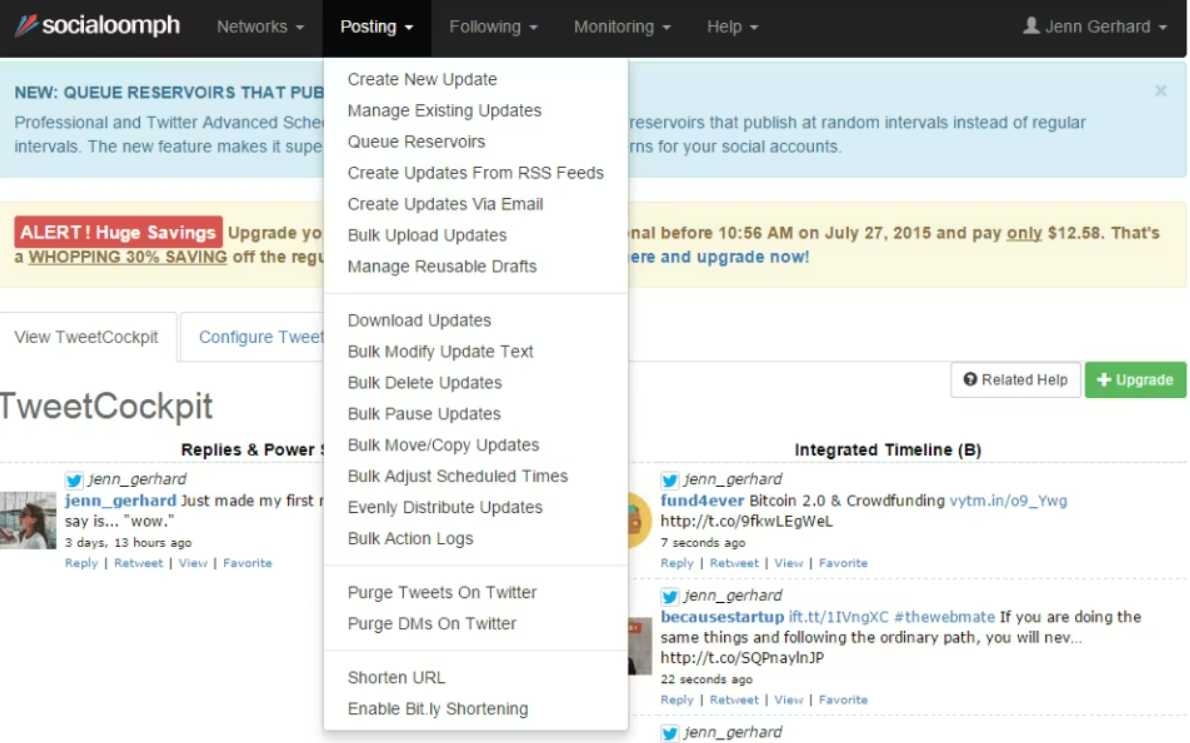Switch to View TweetCockpit tab
1190x743 pixels.
click(x=87, y=337)
